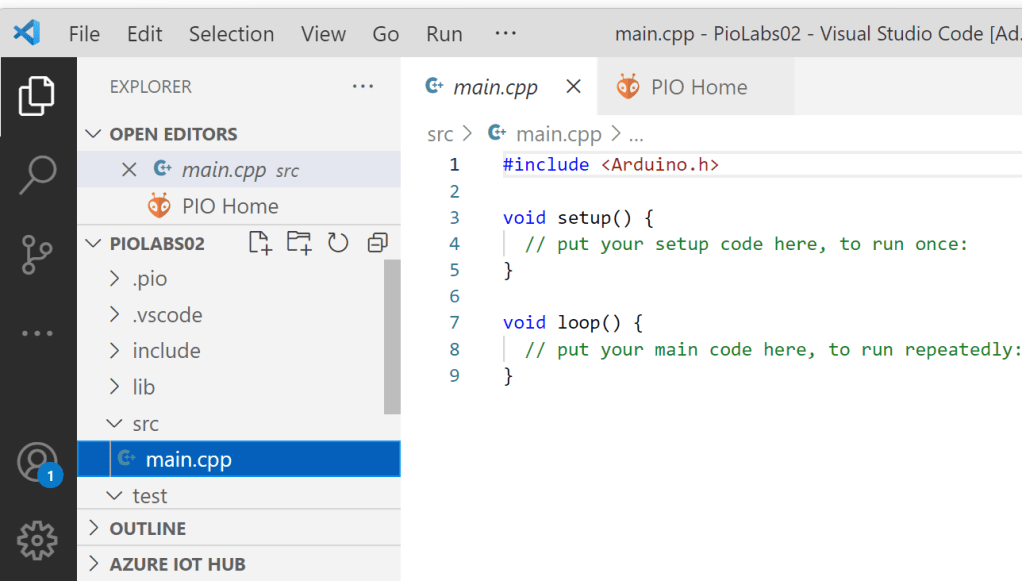Open the Manage settings gear

38,540
